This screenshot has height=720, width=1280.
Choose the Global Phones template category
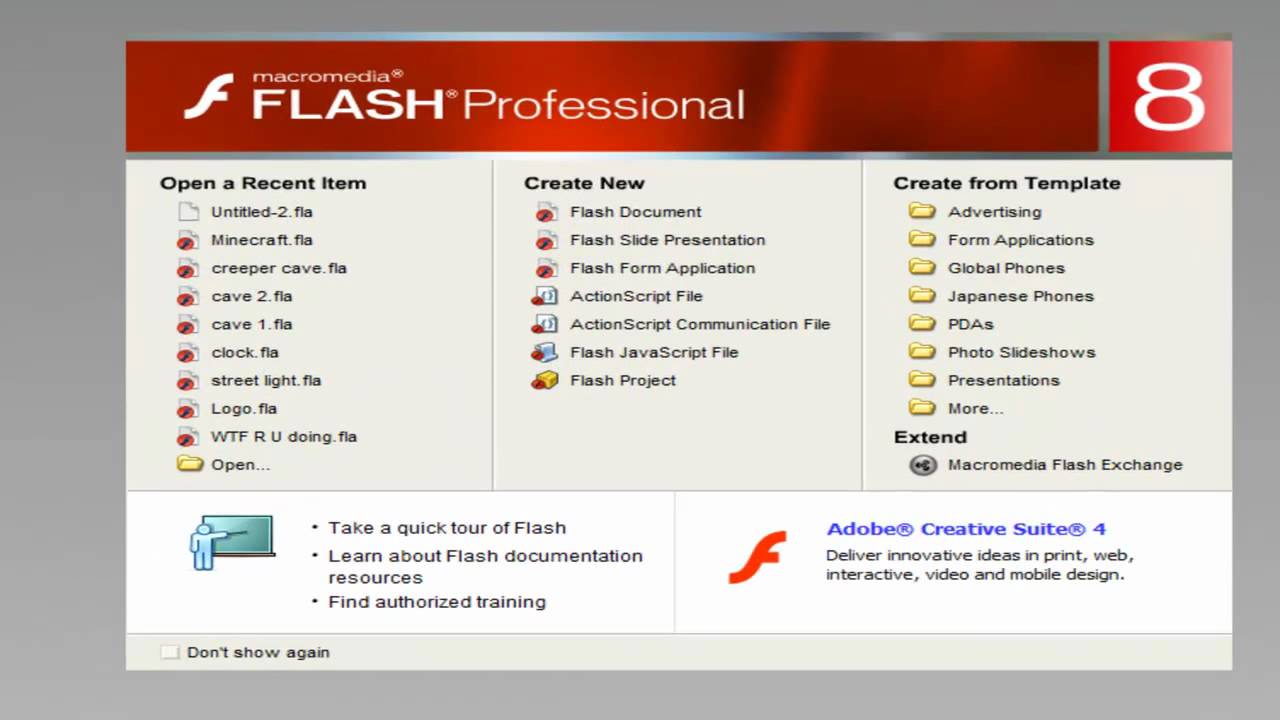[1006, 268]
